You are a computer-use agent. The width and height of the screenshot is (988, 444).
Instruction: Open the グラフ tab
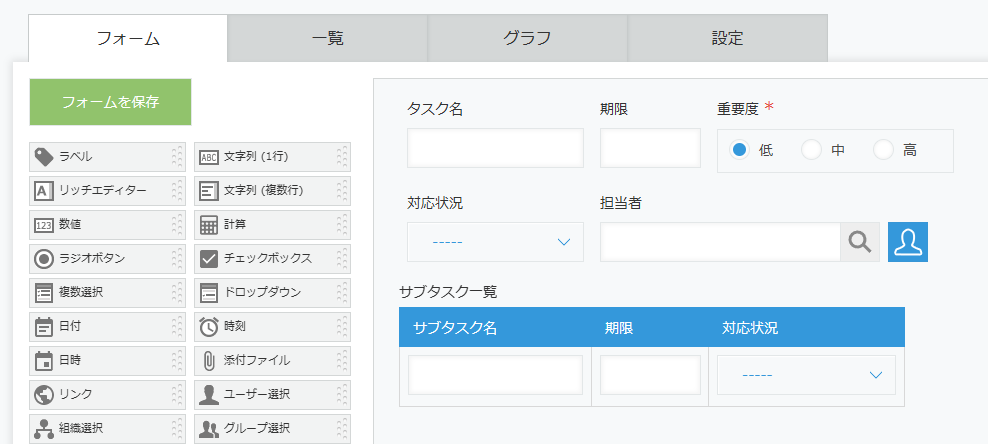coord(528,40)
